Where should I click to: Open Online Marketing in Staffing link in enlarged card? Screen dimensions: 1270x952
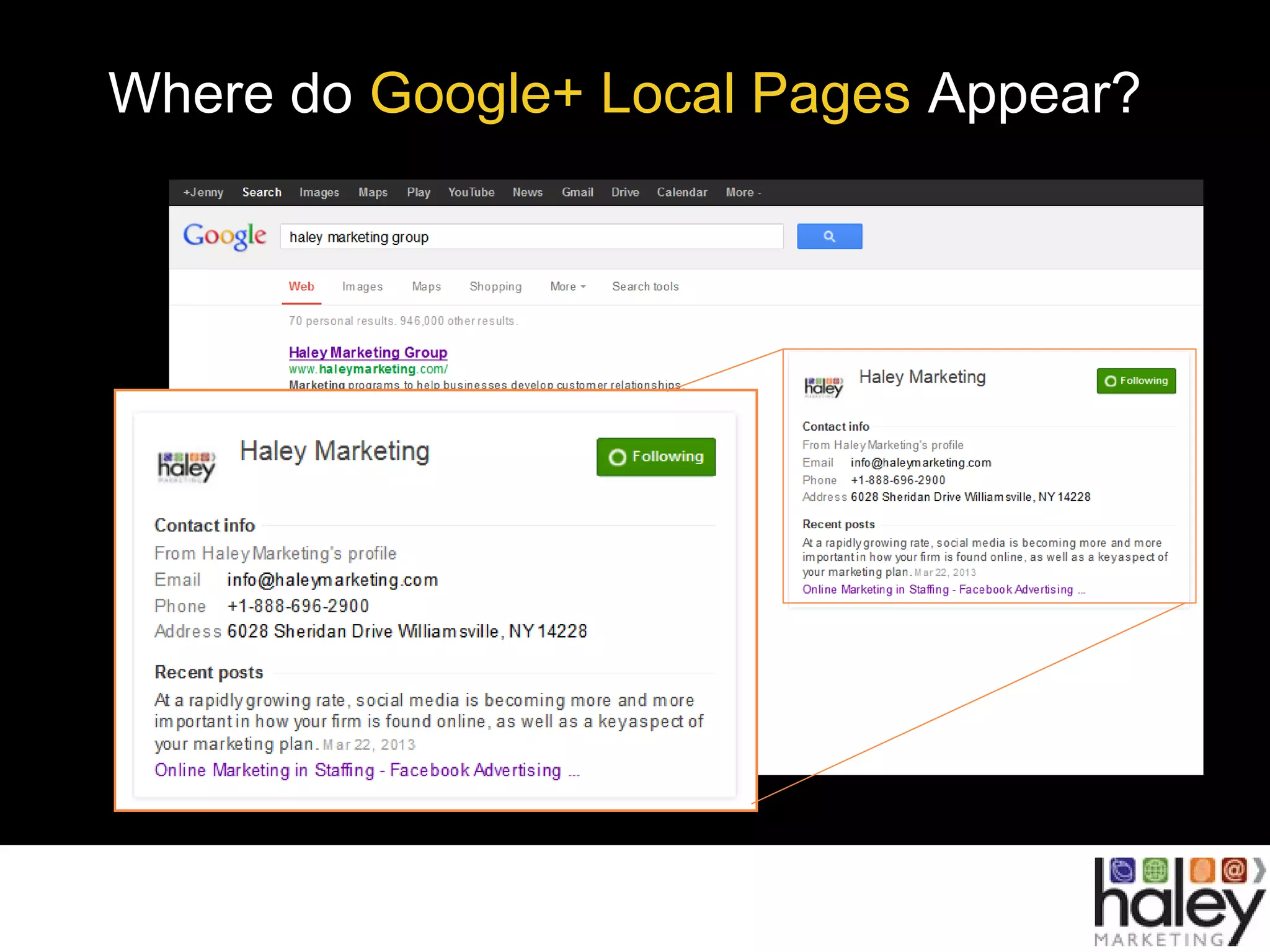(367, 770)
